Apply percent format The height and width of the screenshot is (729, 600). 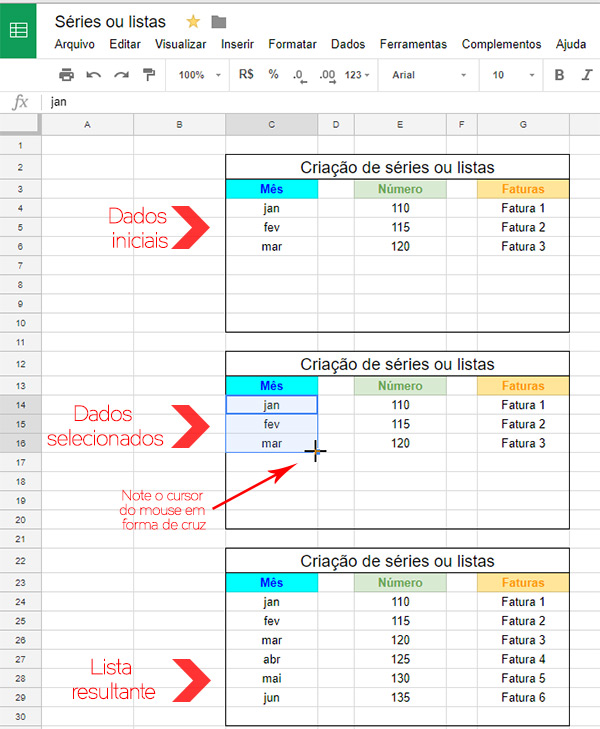tap(273, 74)
